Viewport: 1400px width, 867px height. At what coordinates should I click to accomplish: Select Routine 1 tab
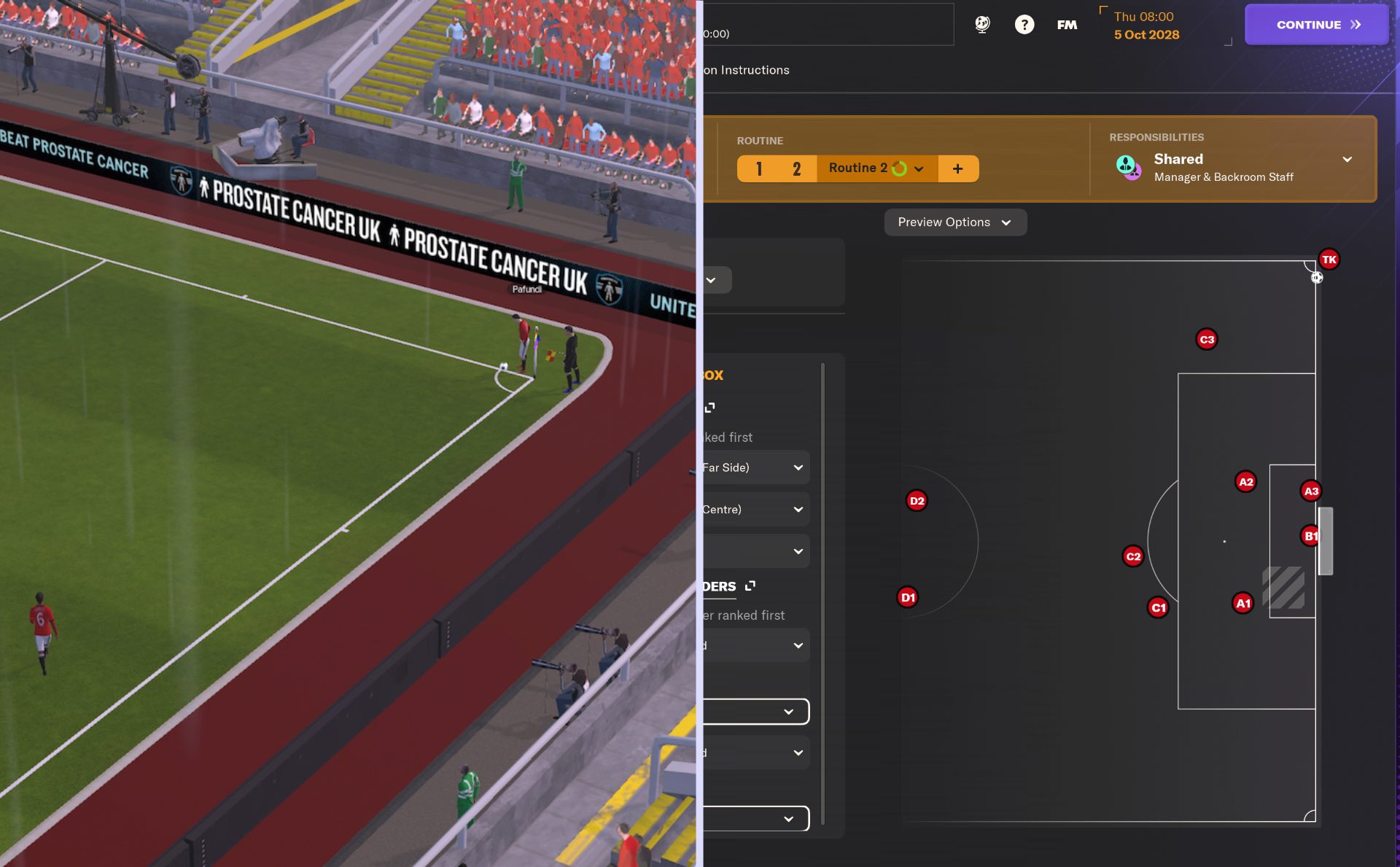pos(758,168)
